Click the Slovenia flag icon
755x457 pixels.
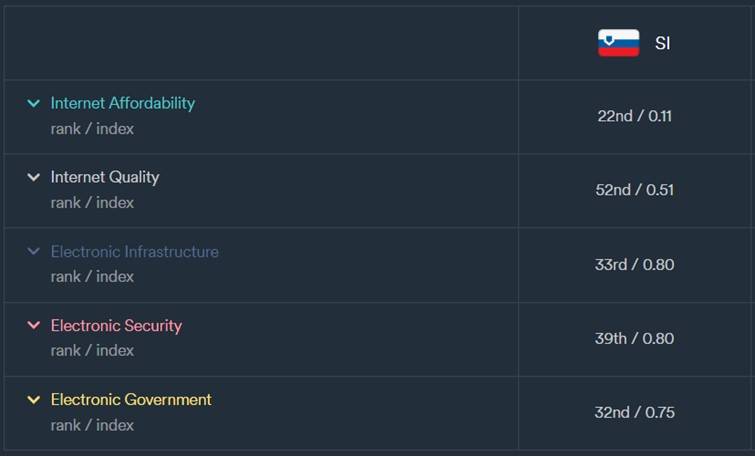(618, 43)
